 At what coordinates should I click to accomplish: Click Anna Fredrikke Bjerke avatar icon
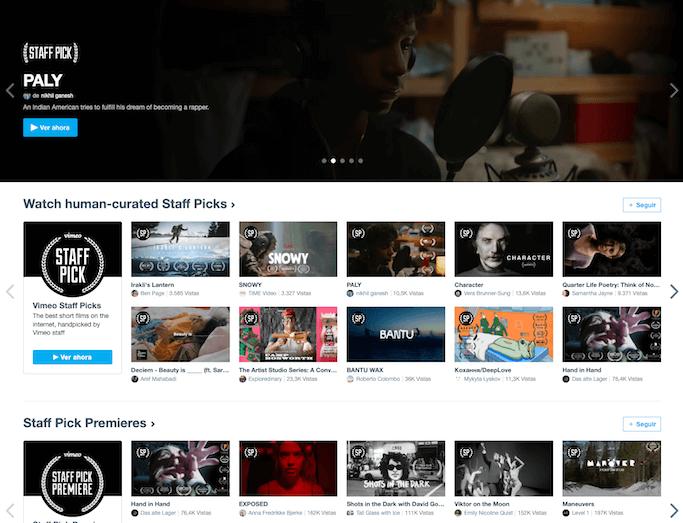243,513
